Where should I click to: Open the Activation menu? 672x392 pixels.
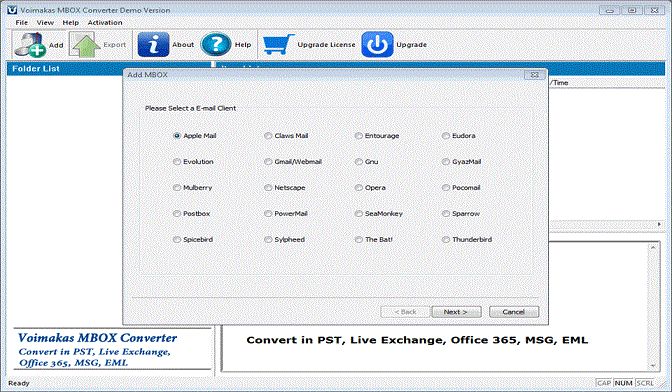pos(105,22)
